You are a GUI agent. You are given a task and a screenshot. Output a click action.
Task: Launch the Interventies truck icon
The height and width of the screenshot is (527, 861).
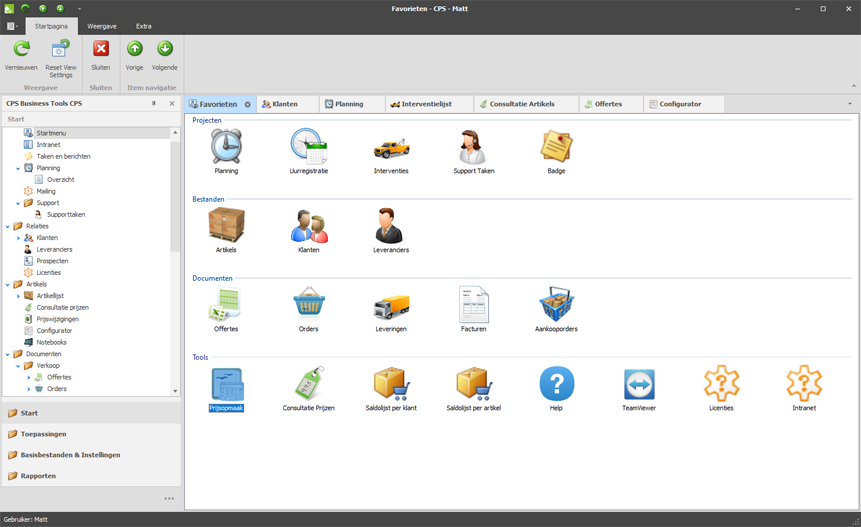391,148
